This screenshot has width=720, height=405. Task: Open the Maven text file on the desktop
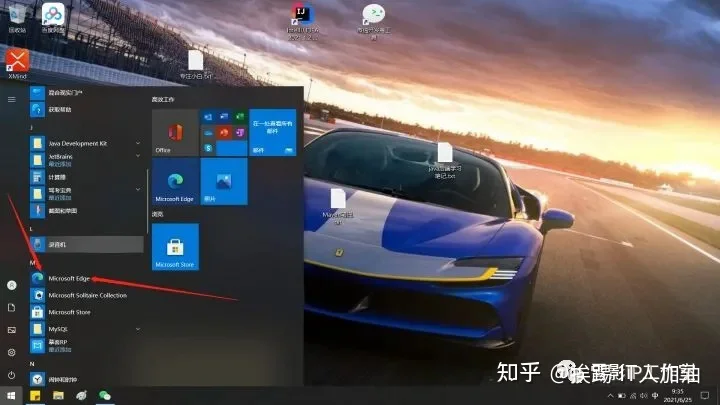[338, 207]
